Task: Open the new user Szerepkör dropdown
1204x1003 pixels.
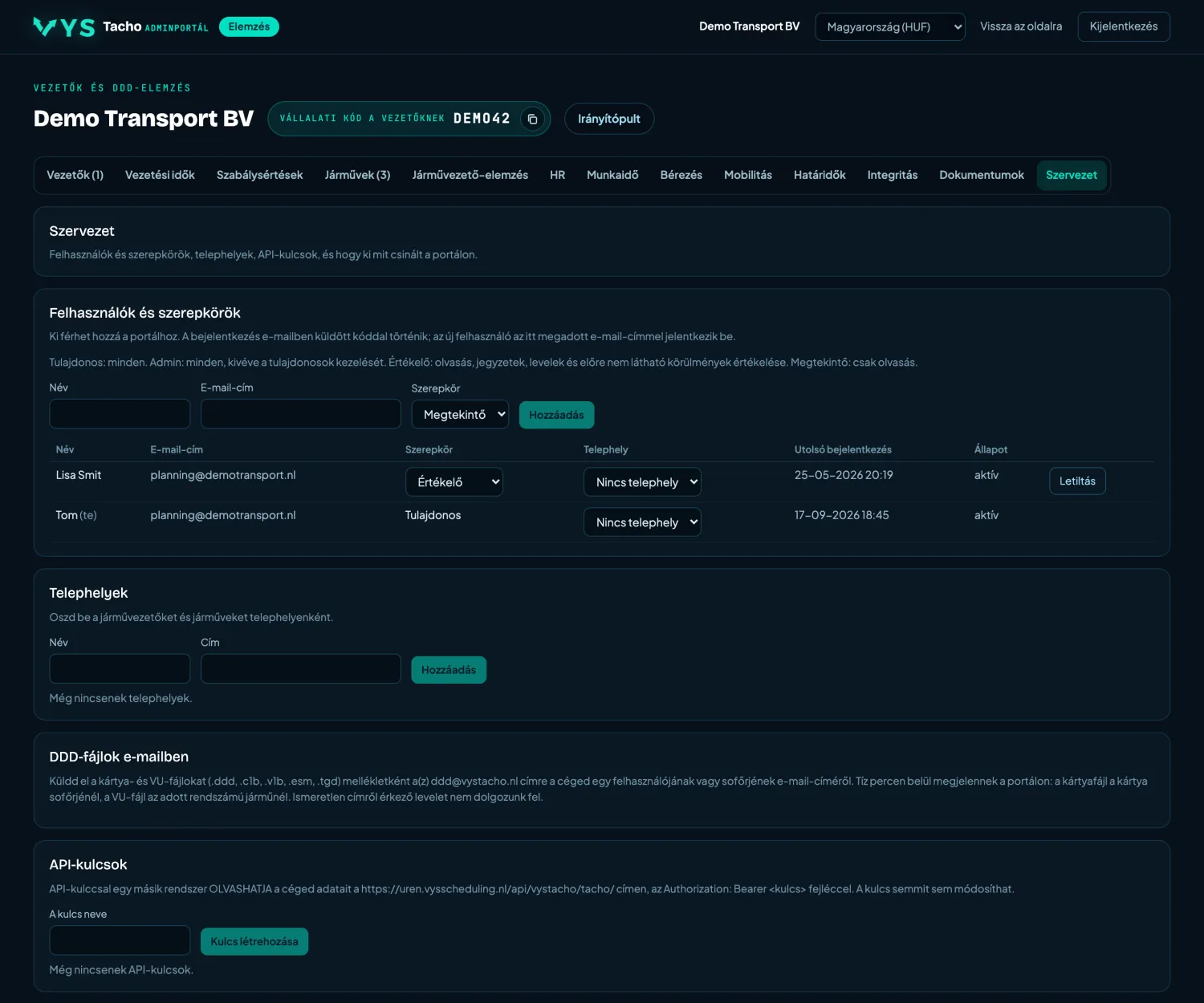Action: 460,414
